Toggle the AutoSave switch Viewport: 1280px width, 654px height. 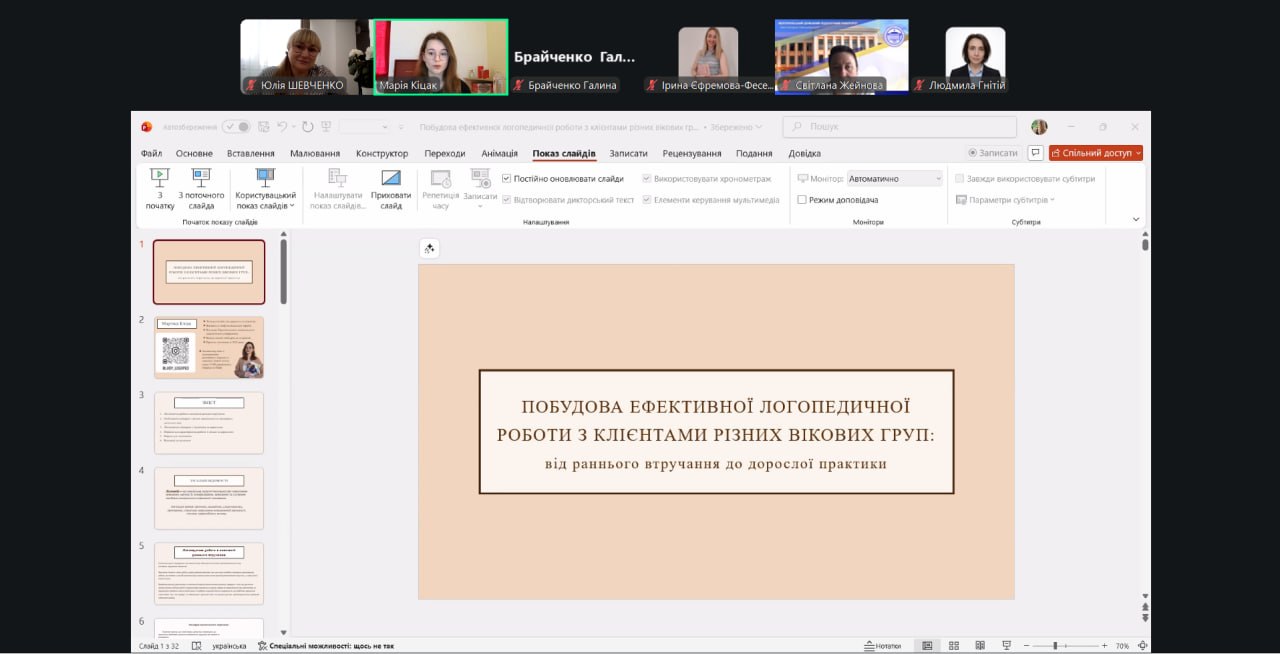pyautogui.click(x=237, y=127)
